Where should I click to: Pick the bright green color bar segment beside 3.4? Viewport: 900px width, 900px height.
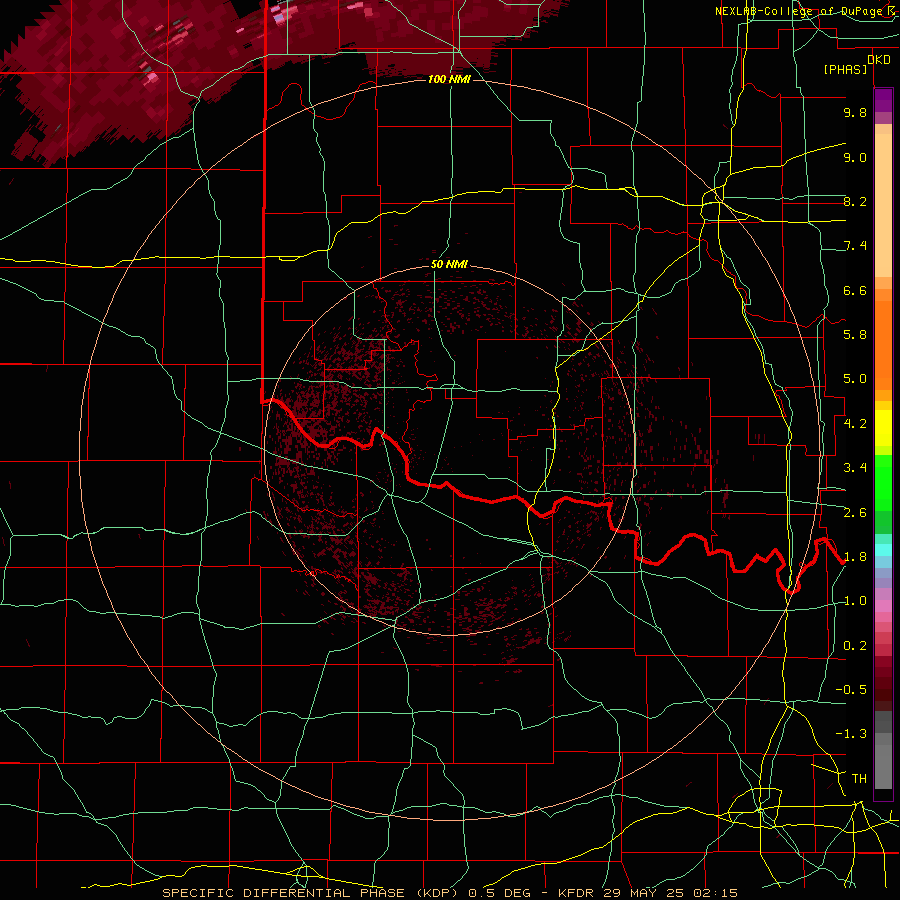click(883, 482)
